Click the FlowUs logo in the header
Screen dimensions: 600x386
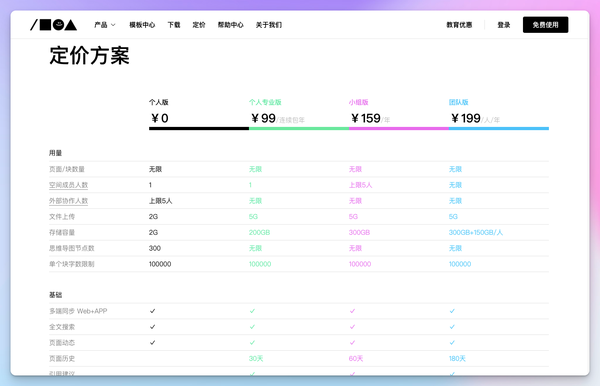(54, 25)
